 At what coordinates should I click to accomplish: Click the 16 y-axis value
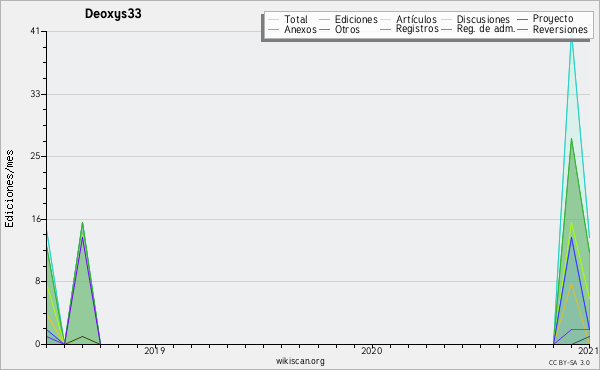pos(36,219)
